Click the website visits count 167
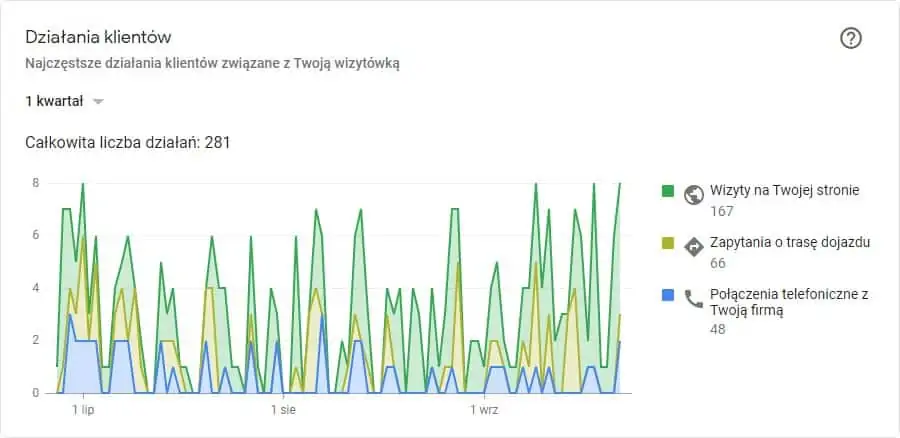 [721, 211]
